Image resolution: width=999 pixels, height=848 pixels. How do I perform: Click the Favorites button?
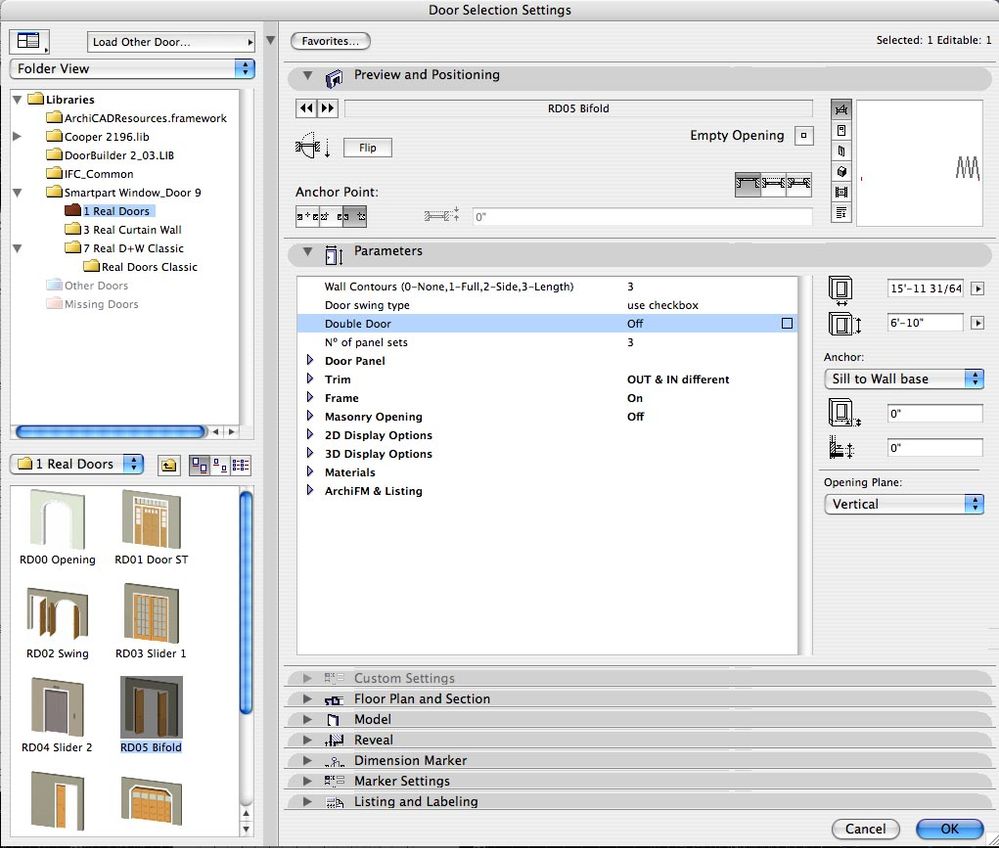tap(330, 42)
